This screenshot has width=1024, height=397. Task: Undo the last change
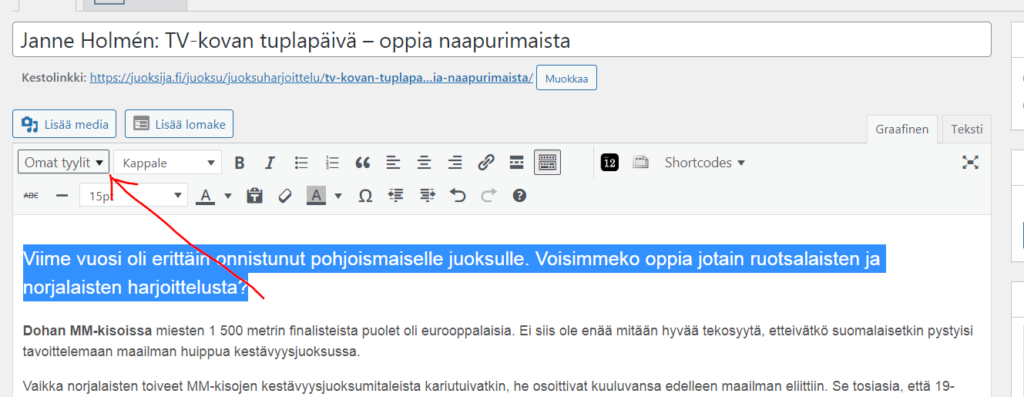click(x=458, y=195)
